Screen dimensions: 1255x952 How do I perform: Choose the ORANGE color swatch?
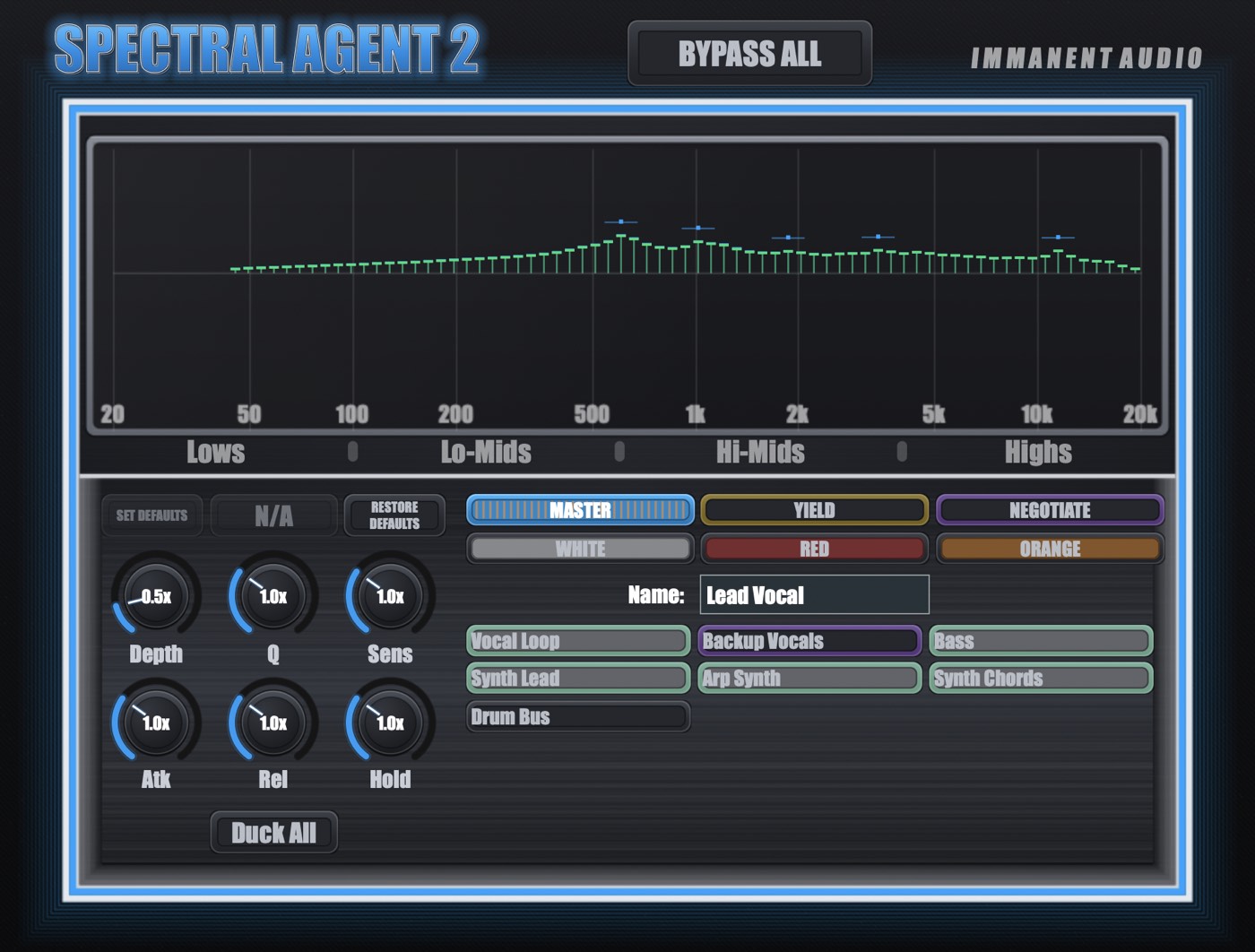1050,549
